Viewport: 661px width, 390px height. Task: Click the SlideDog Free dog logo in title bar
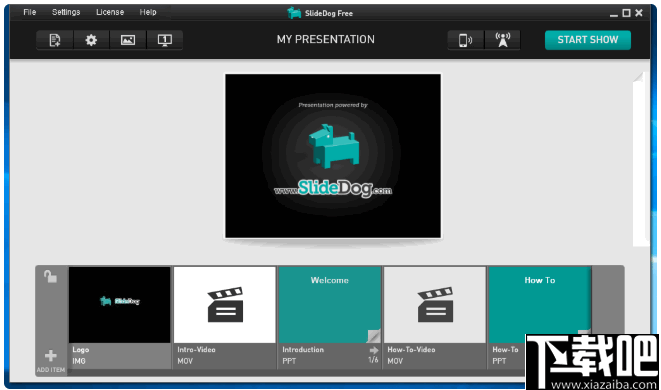click(x=294, y=13)
